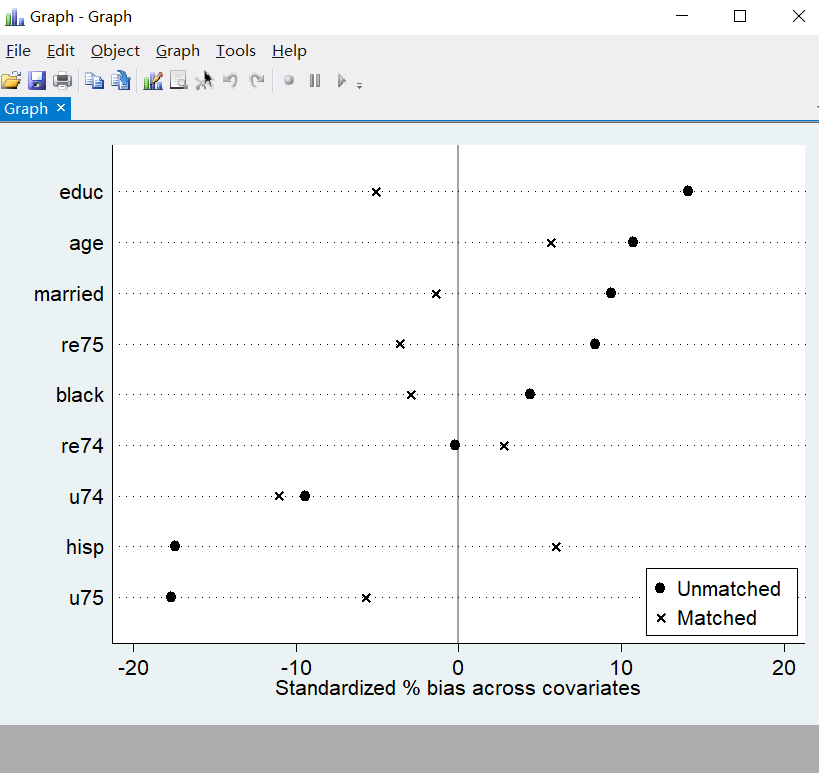Open the Help menu

tap(289, 51)
